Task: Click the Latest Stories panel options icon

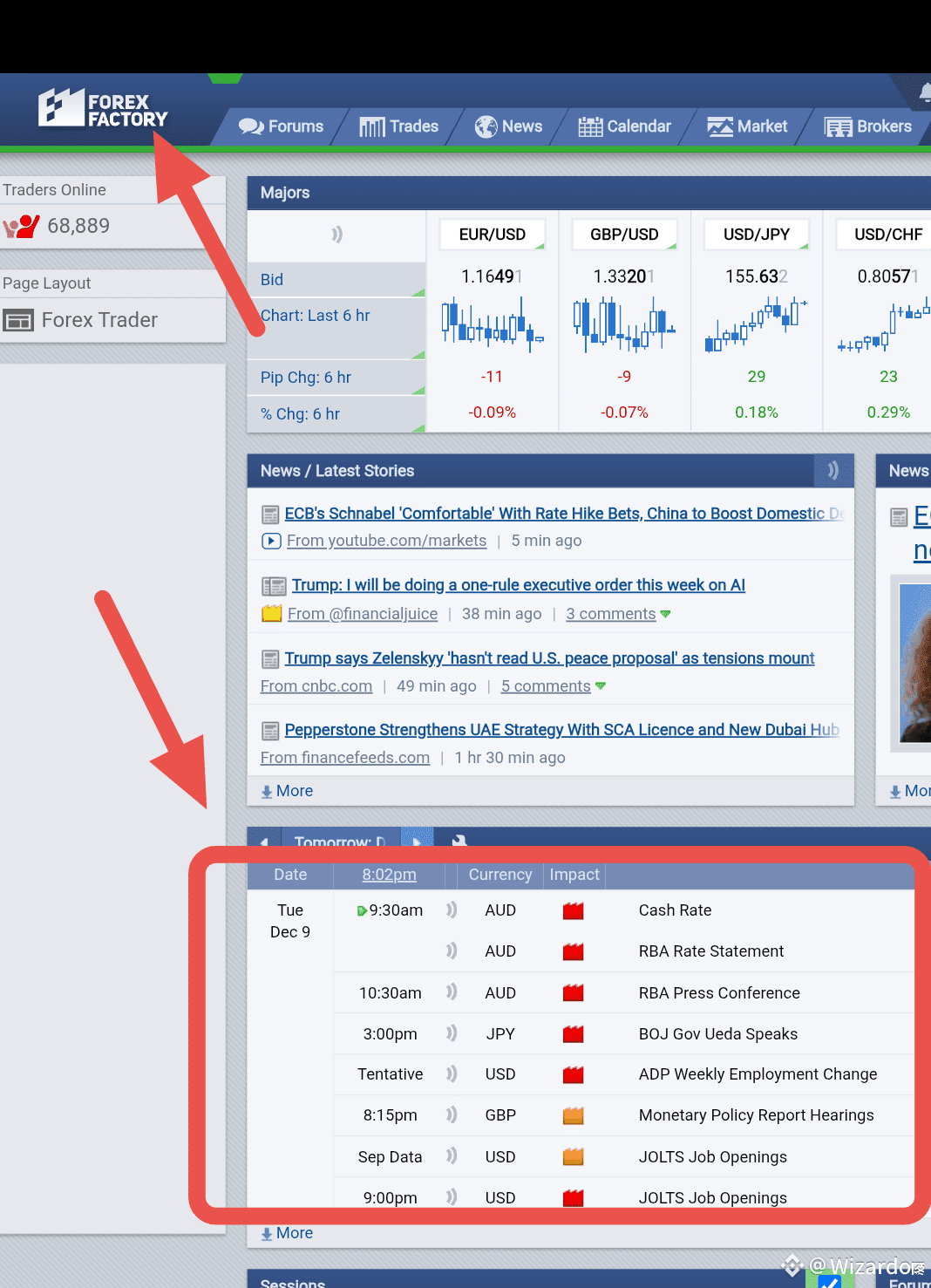Action: [x=832, y=471]
